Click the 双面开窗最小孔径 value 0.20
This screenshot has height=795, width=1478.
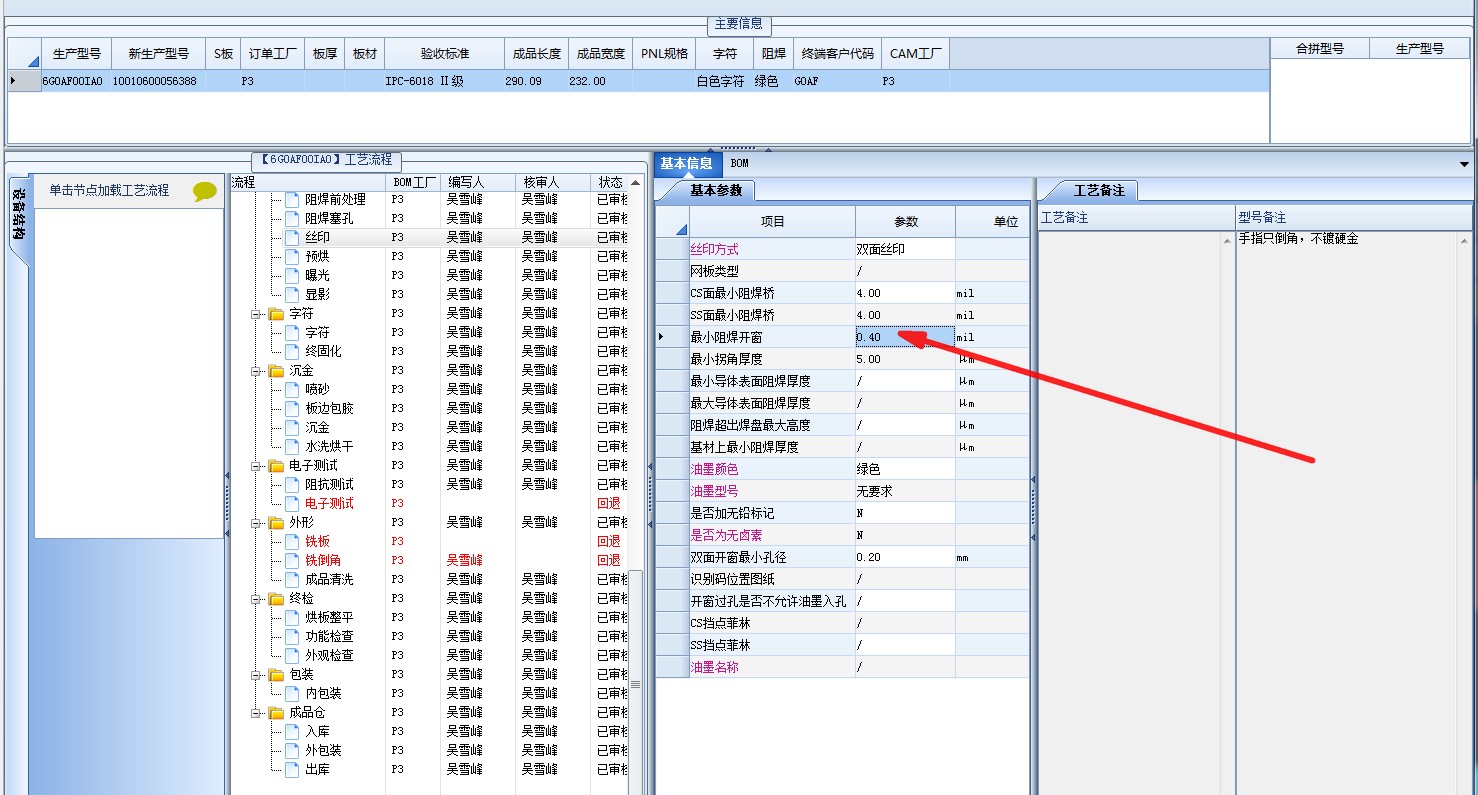tap(905, 557)
